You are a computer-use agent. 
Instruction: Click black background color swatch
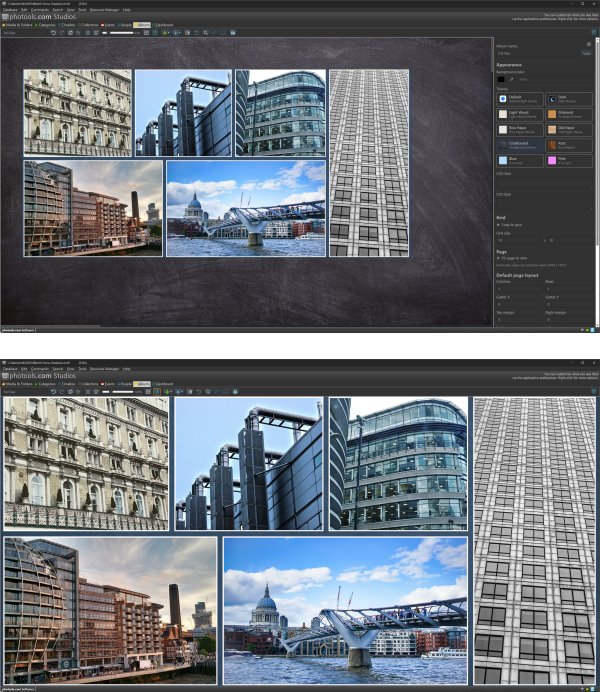coord(501,79)
